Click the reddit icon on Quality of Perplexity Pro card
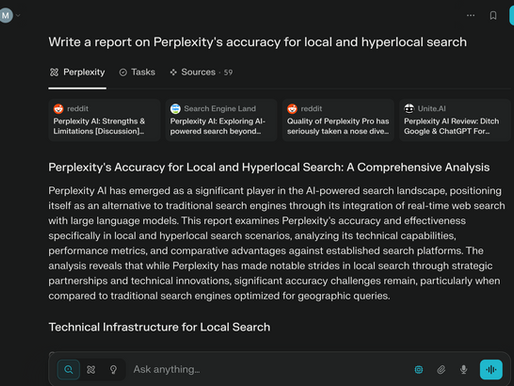Screen dimensions: 514x386 click(x=292, y=109)
